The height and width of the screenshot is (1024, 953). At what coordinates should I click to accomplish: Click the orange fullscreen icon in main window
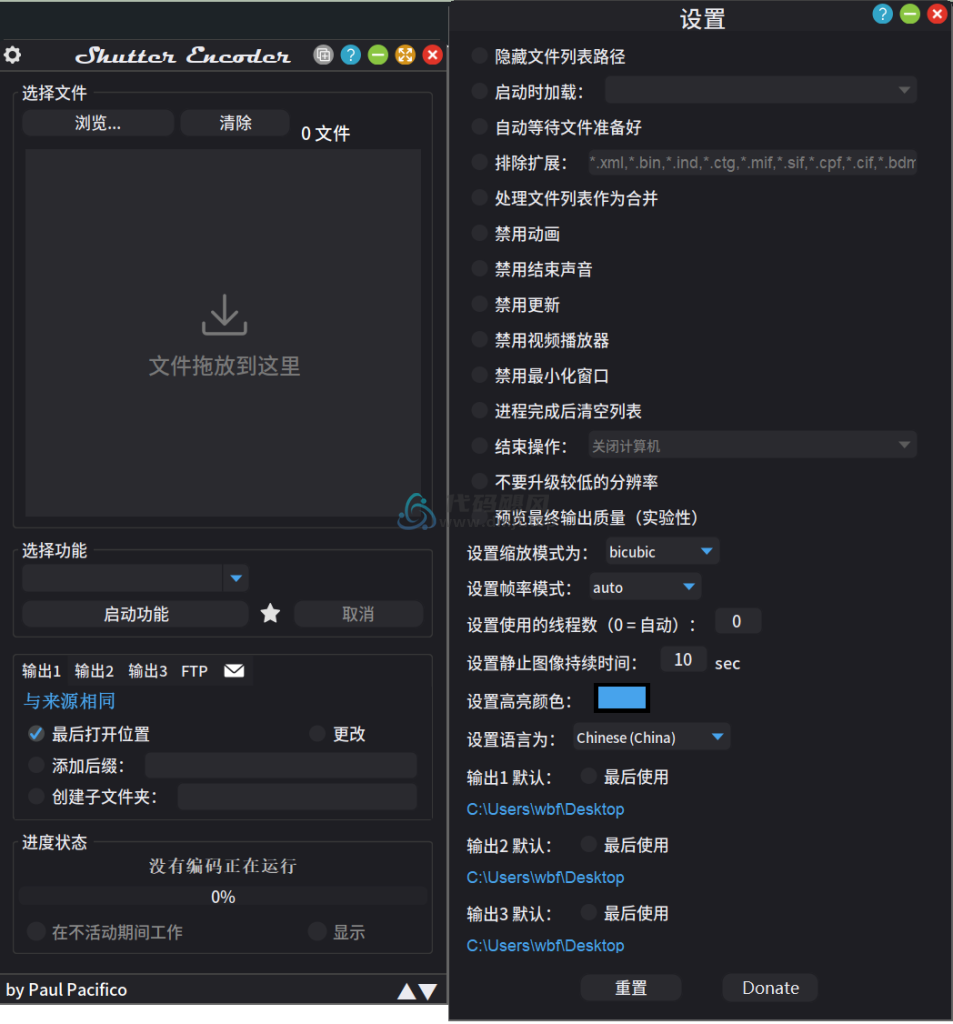pyautogui.click(x=405, y=55)
